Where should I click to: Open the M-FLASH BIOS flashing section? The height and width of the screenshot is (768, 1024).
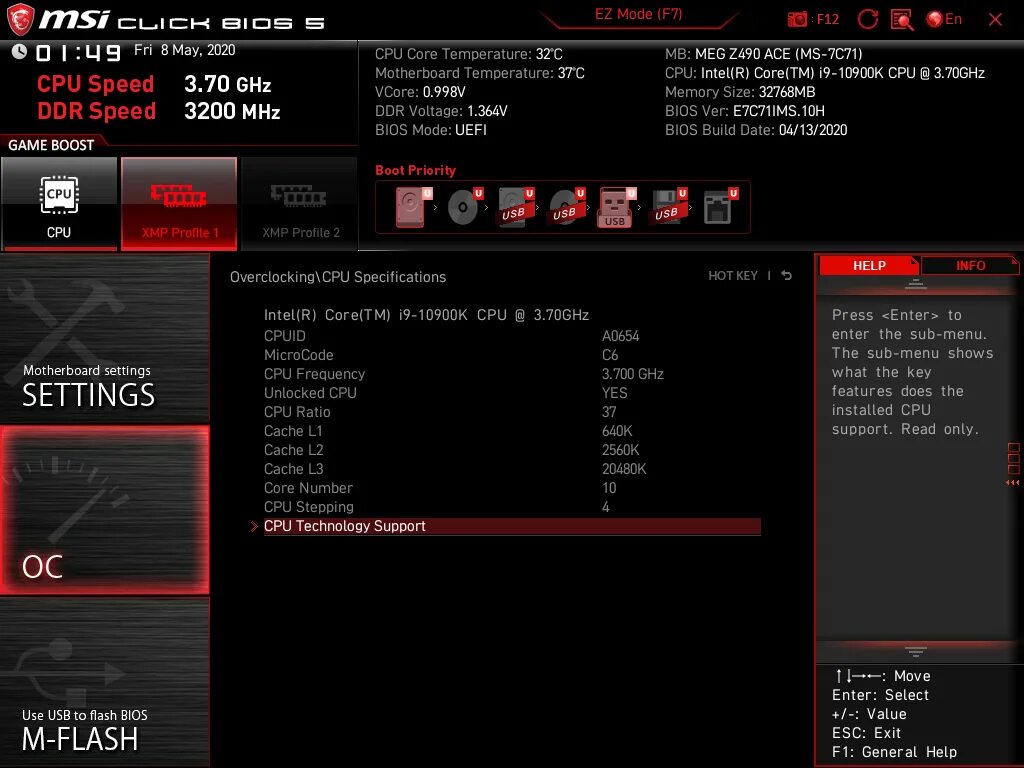pyautogui.click(x=104, y=682)
